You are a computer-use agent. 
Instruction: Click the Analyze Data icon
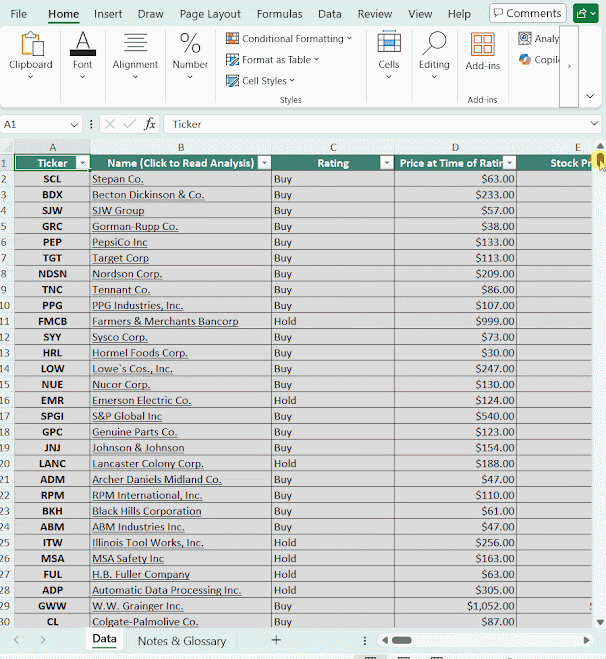pos(525,39)
